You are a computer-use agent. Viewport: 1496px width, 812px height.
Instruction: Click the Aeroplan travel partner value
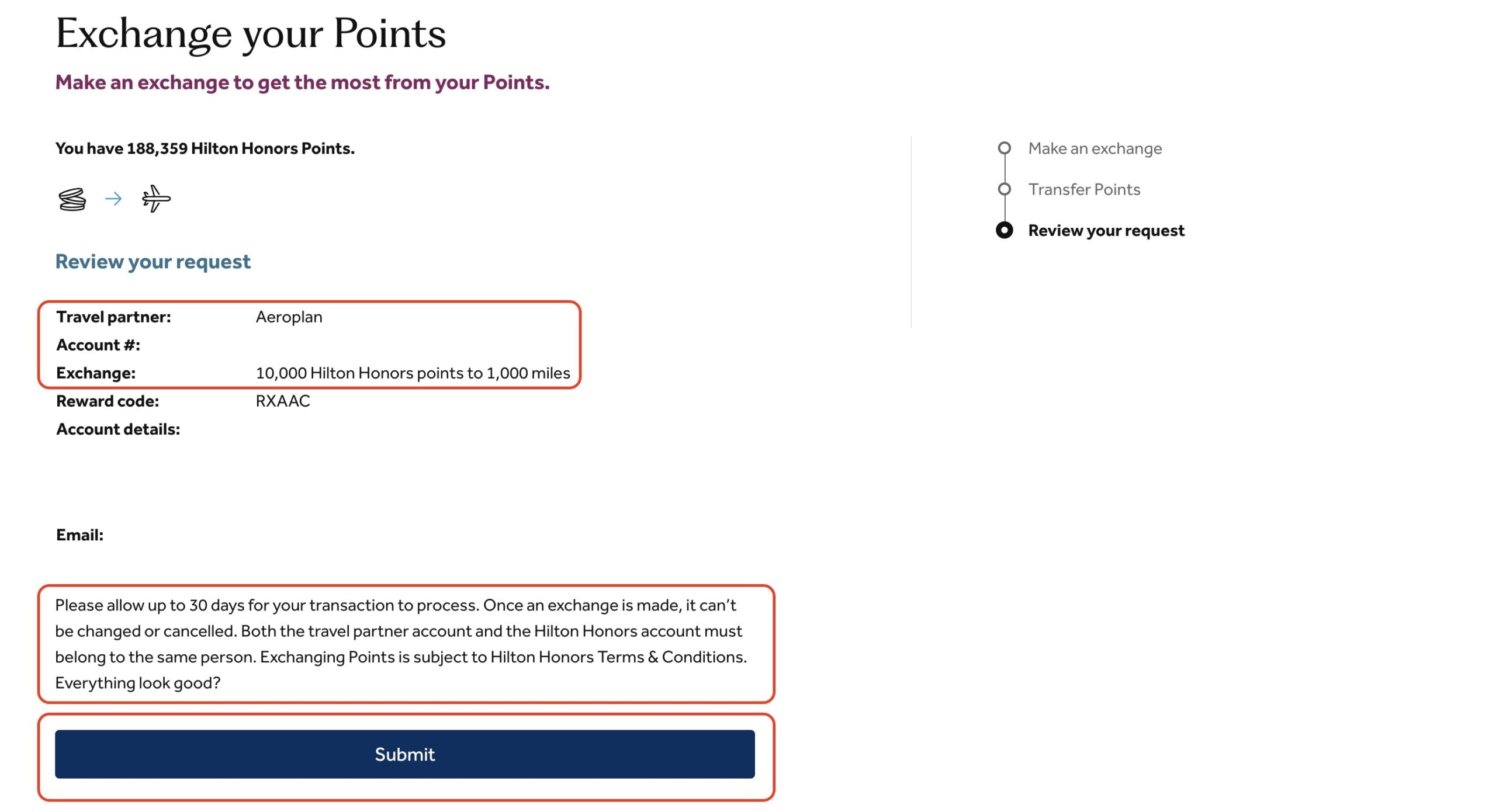289,317
